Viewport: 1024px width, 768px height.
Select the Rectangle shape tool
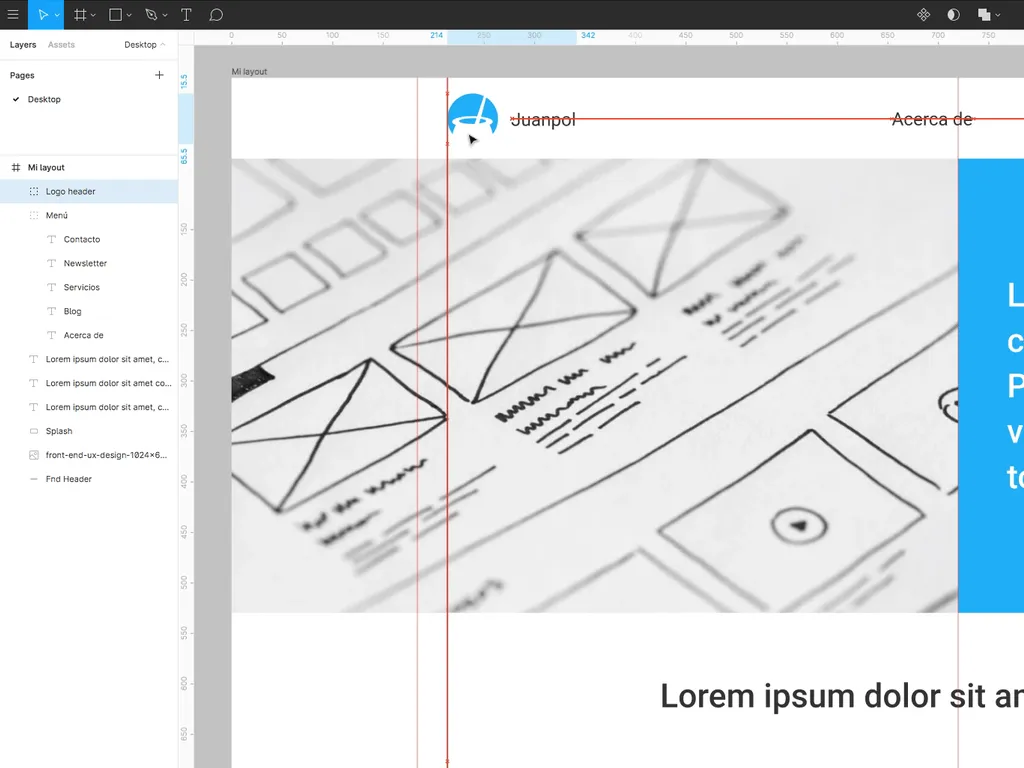[116, 14]
